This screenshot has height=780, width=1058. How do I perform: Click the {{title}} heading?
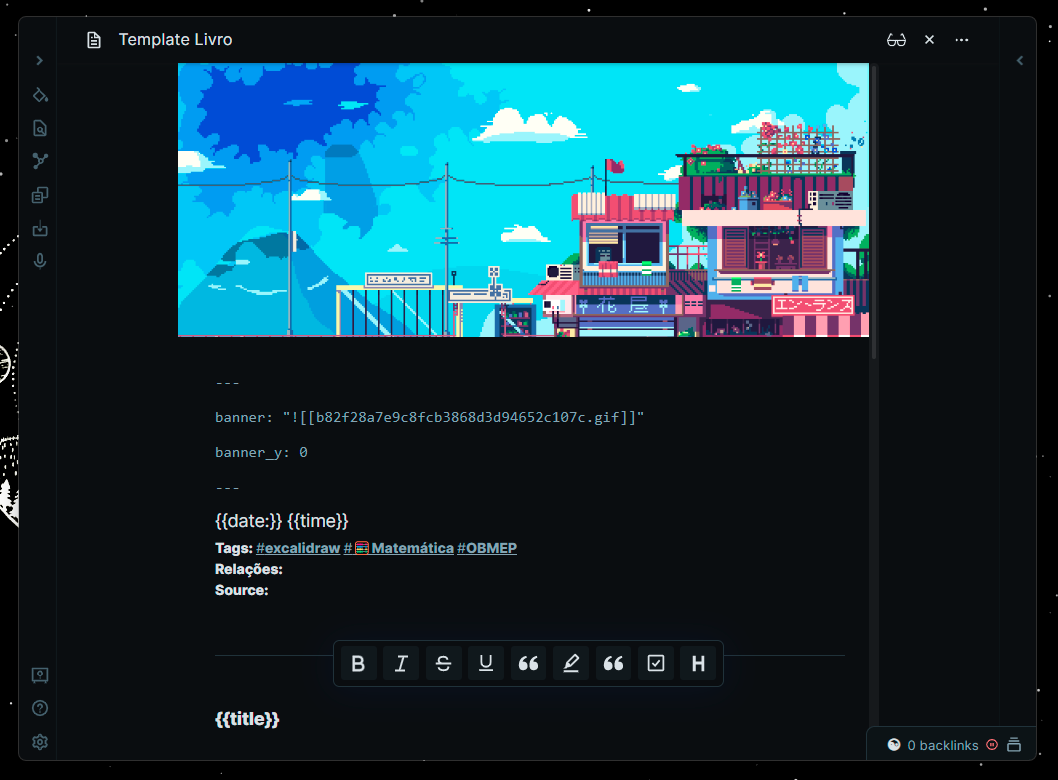coord(247,719)
